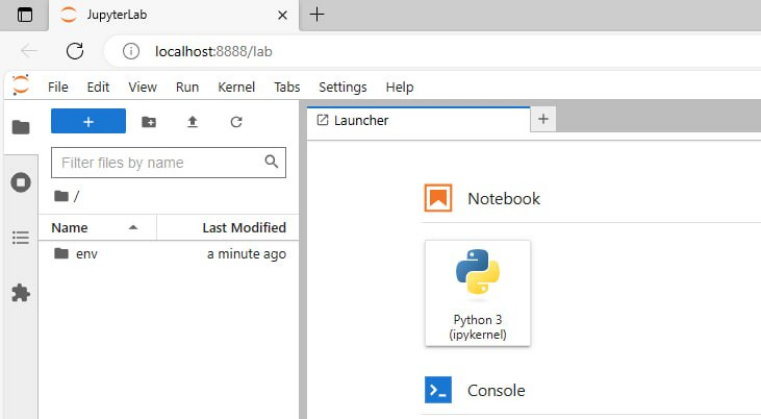This screenshot has width=761, height=419.
Task: Refresh the file browser list
Action: [x=236, y=122]
